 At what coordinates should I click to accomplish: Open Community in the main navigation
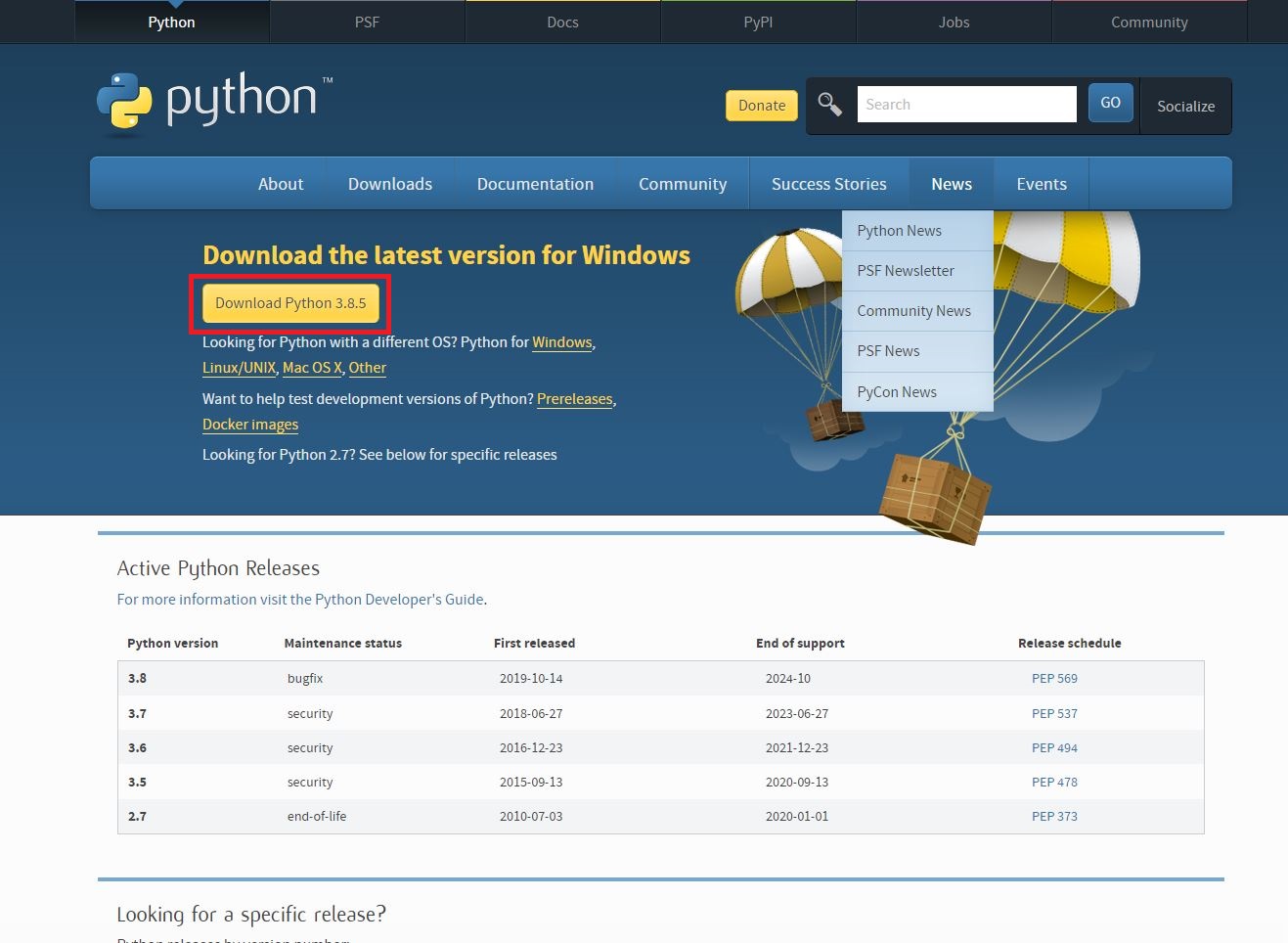[683, 184]
